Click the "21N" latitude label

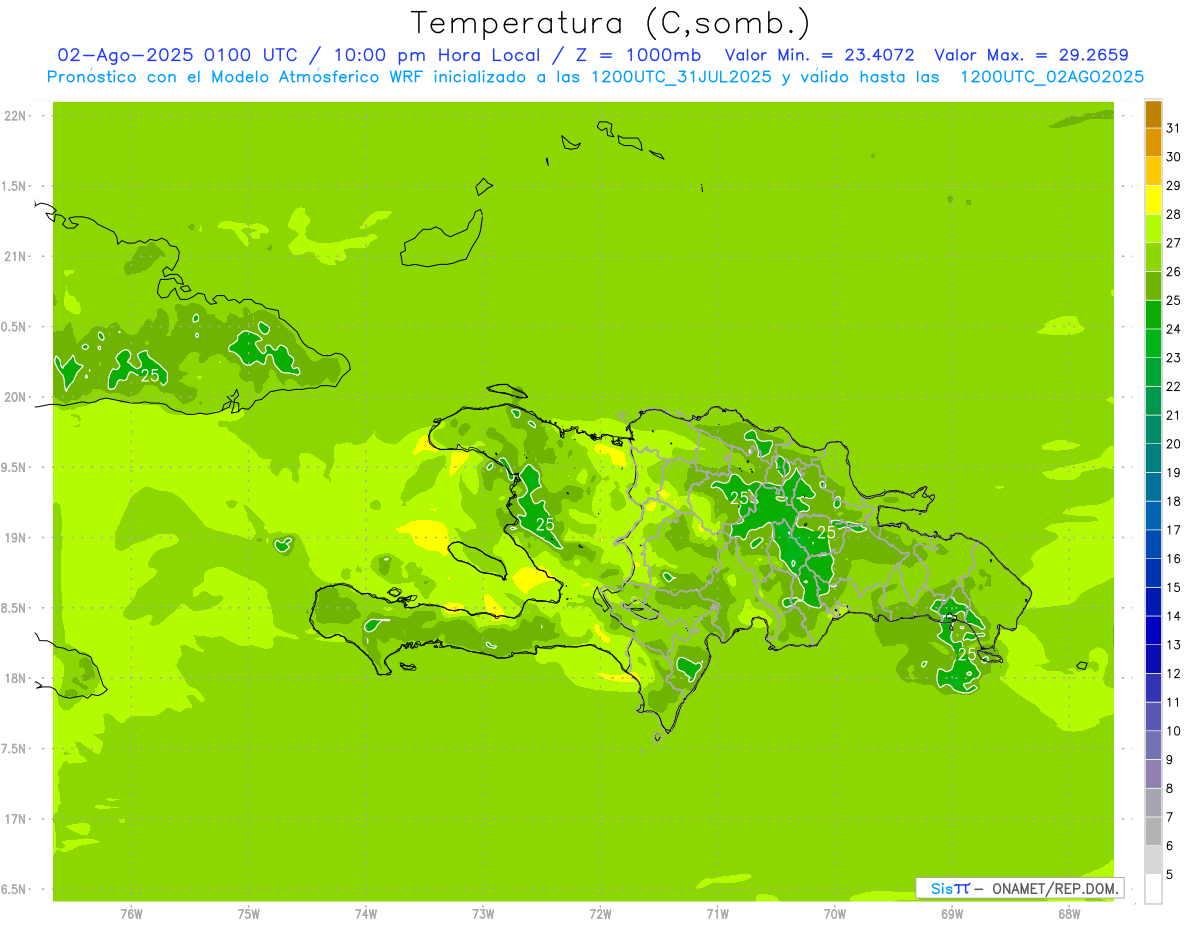[x=15, y=257]
